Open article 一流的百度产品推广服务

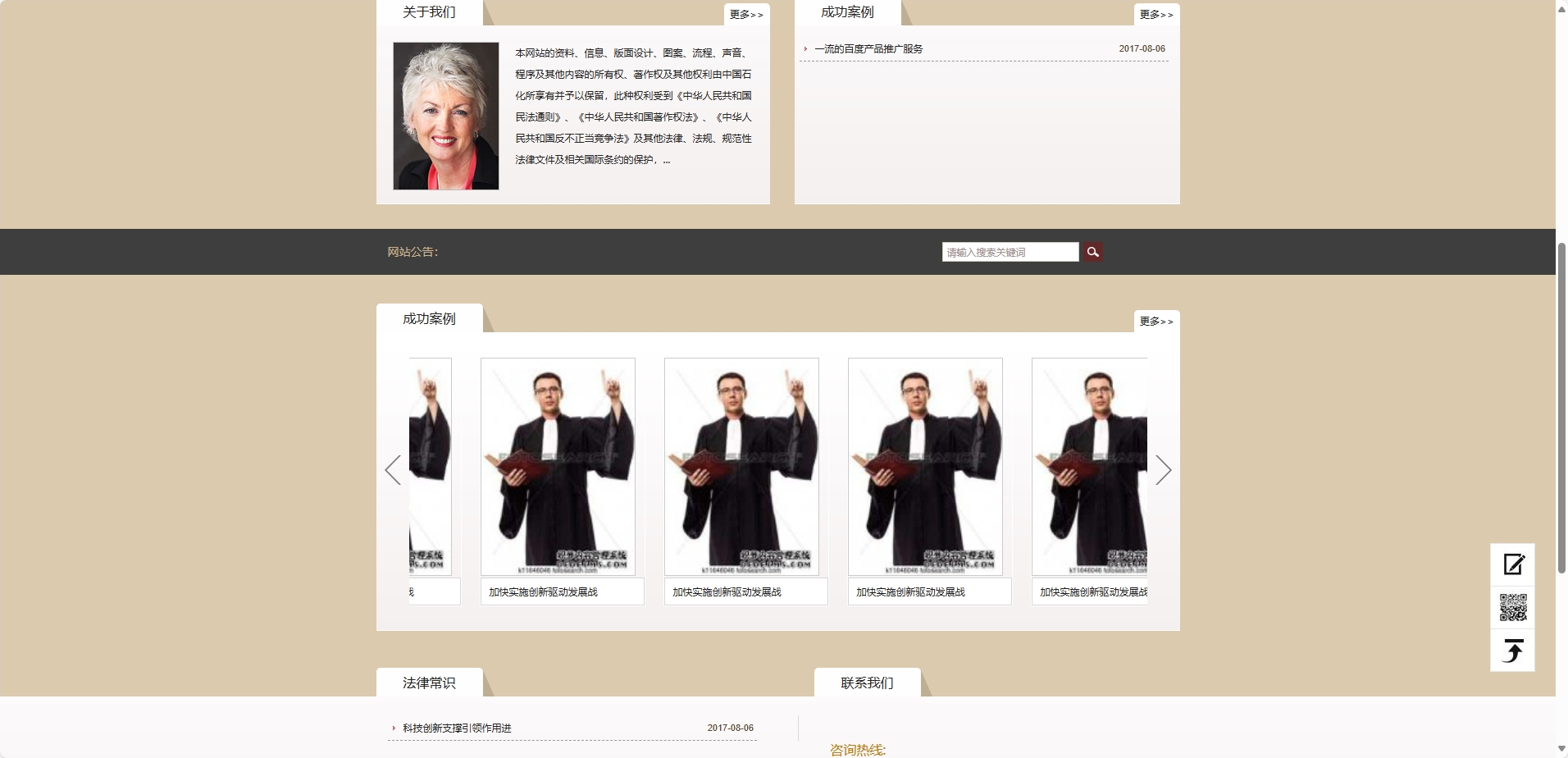[x=868, y=49]
